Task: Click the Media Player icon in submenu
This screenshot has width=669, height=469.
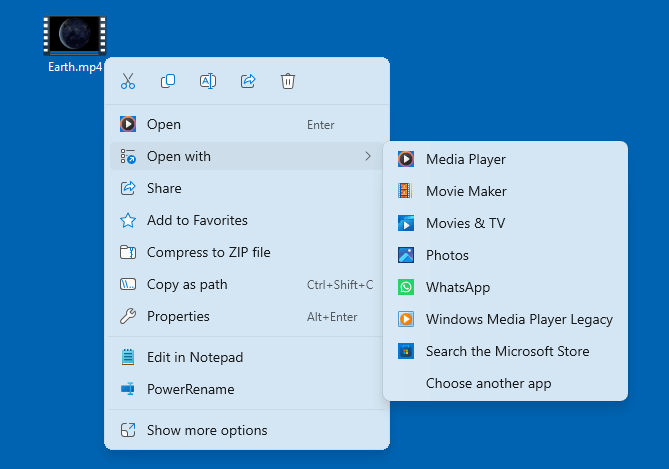Action: pyautogui.click(x=405, y=159)
